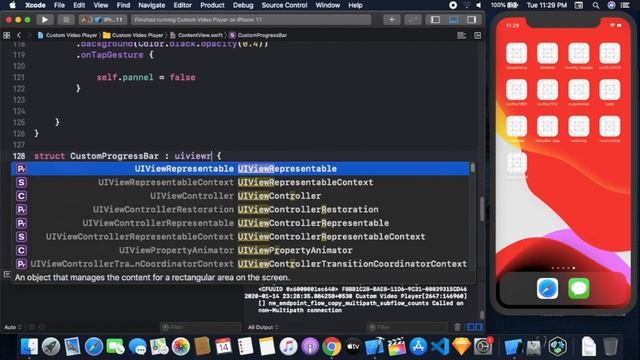Open CustomProgressBar symbol breadcrumb
640x360 pixels.
[x=258, y=36]
